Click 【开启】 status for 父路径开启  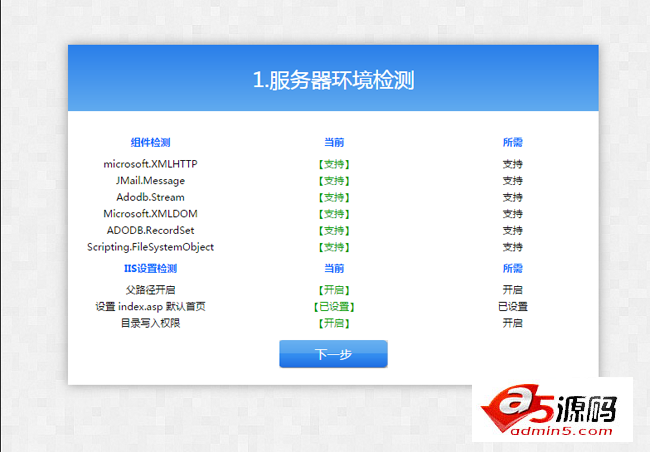334,290
